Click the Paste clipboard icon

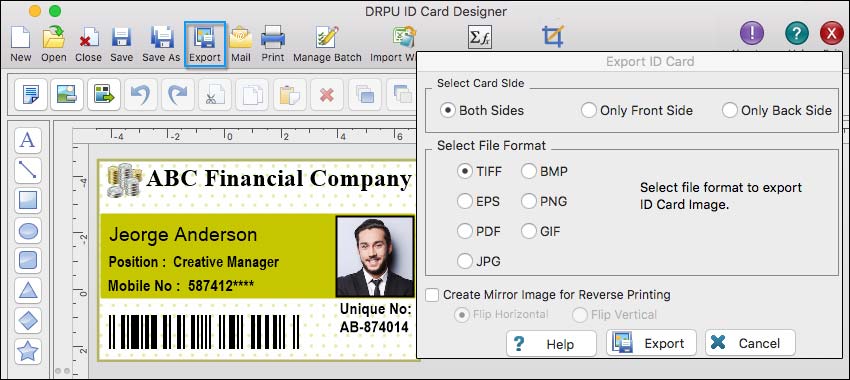[289, 95]
